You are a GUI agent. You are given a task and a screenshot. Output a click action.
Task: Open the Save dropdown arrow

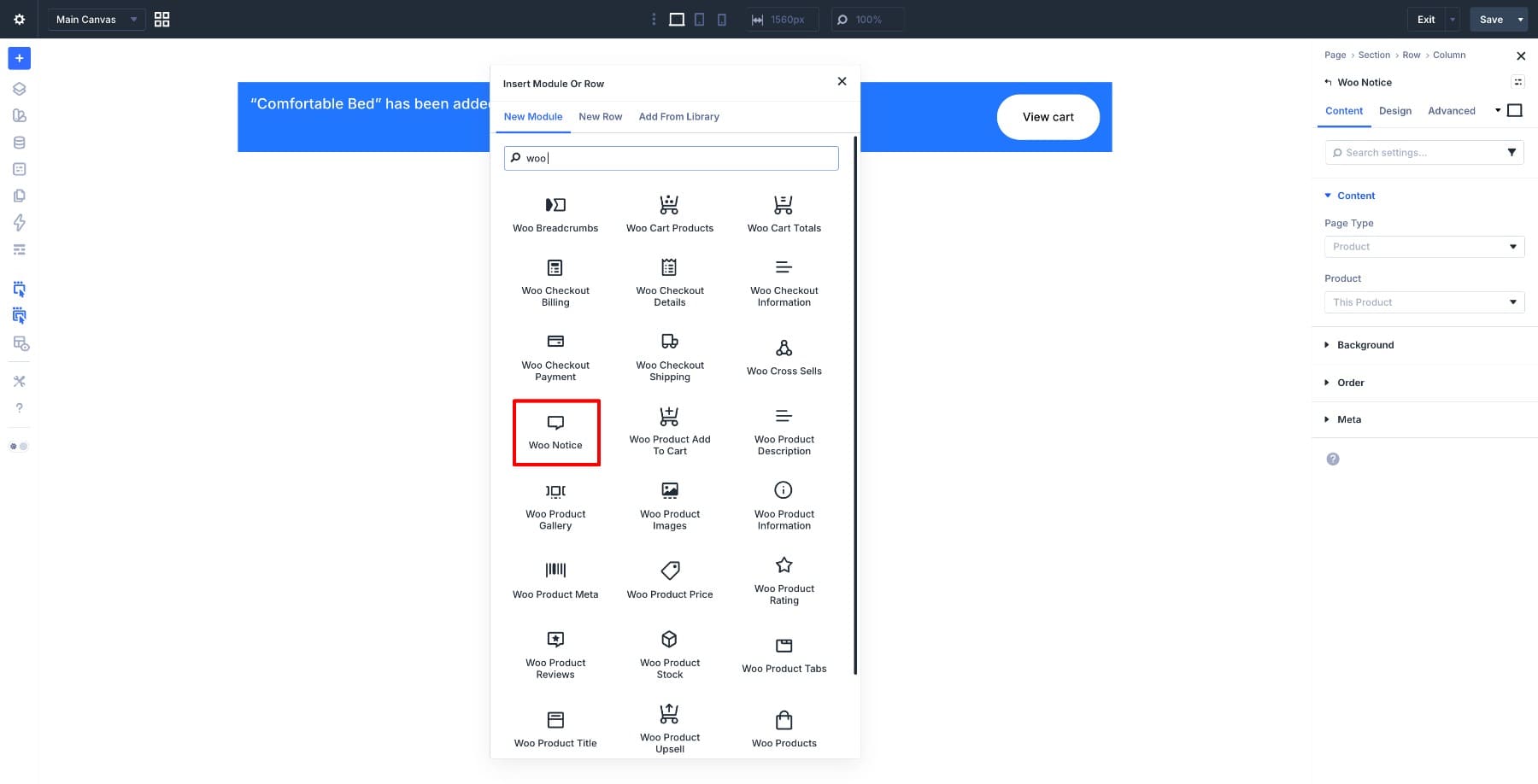1520,19
